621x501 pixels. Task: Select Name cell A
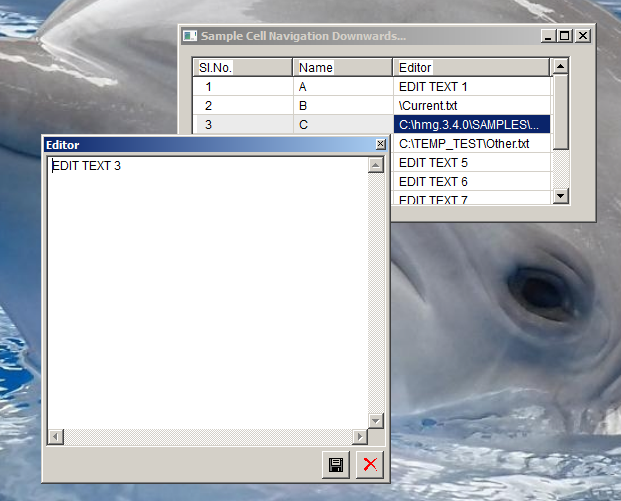pos(343,86)
